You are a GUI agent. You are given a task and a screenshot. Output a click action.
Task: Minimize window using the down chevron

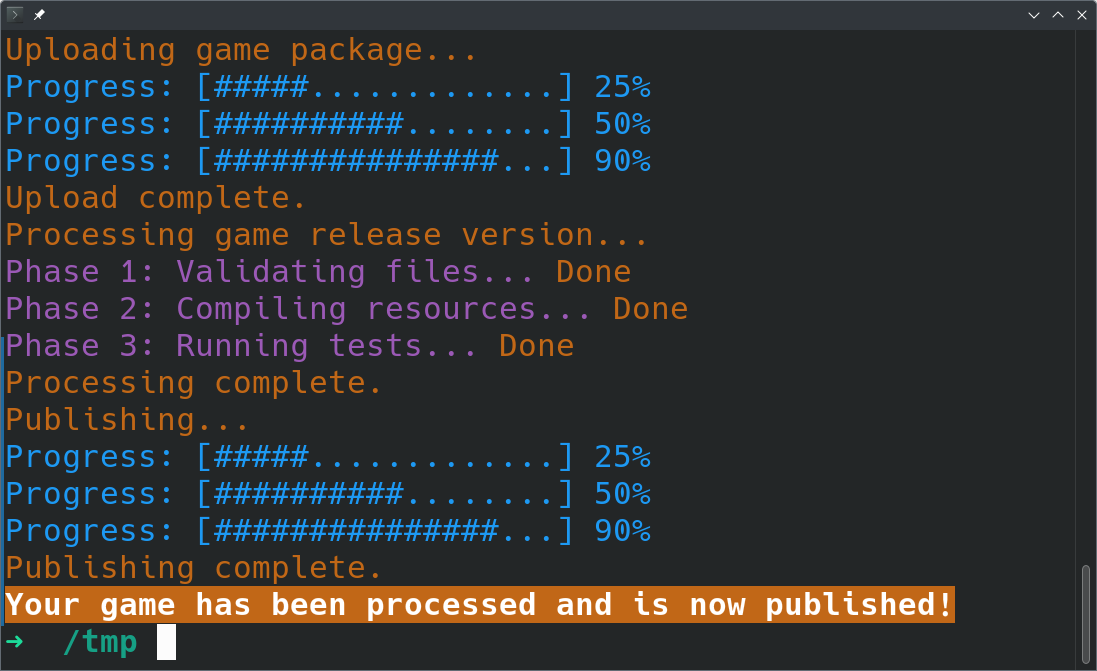pos(1033,15)
